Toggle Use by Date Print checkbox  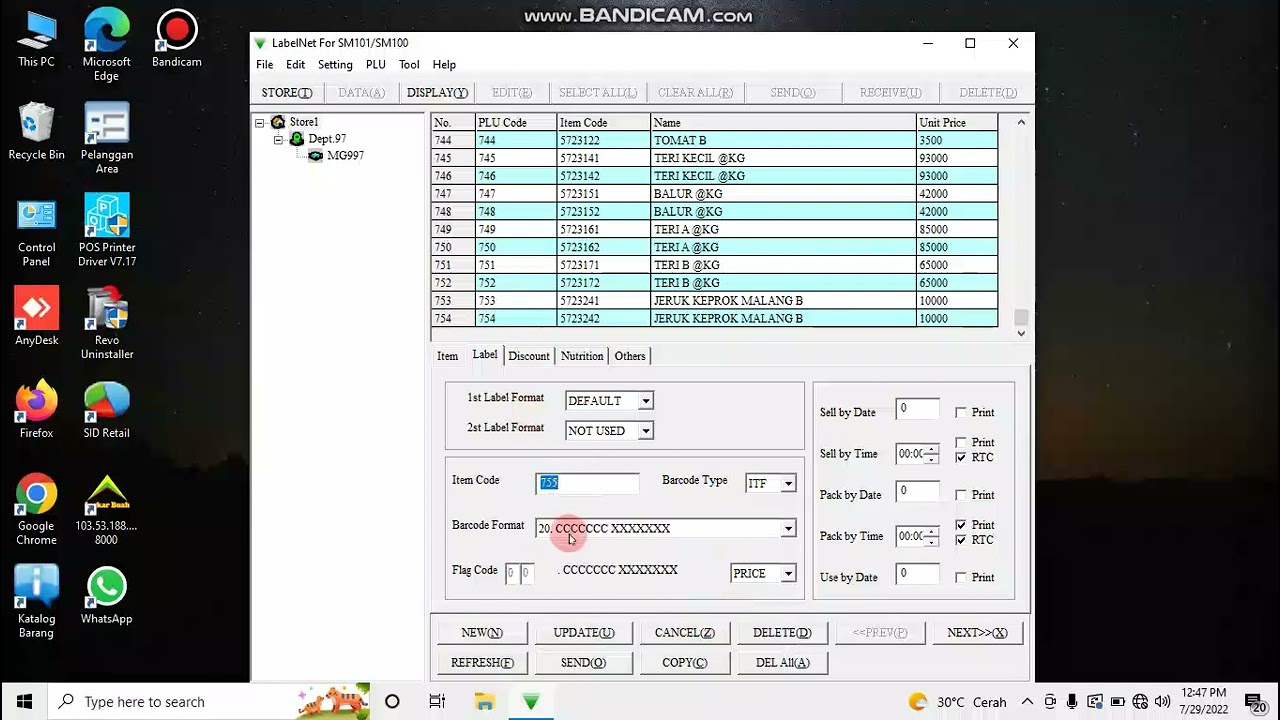tap(961, 577)
